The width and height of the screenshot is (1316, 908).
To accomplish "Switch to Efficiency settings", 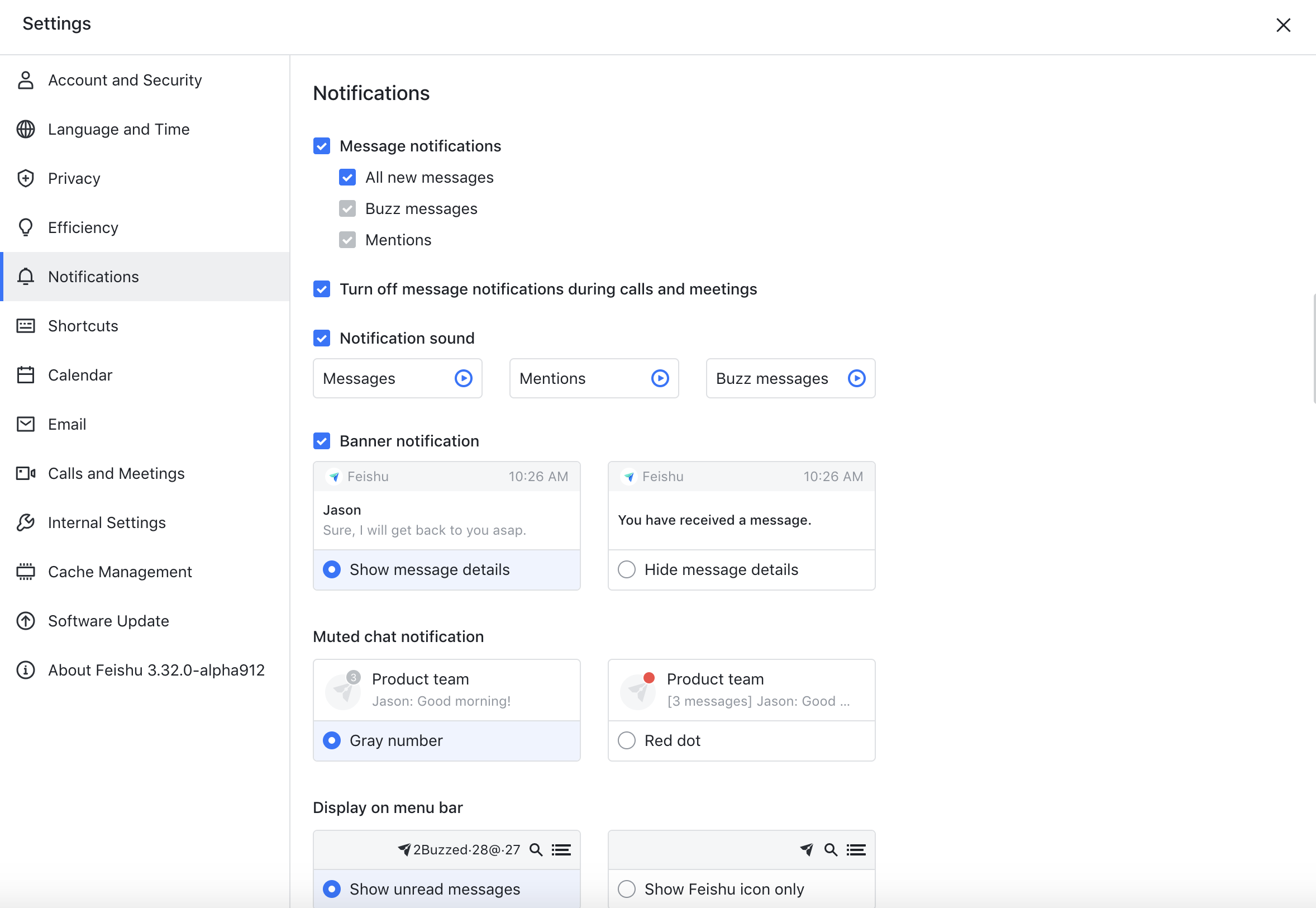I will 145,227.
